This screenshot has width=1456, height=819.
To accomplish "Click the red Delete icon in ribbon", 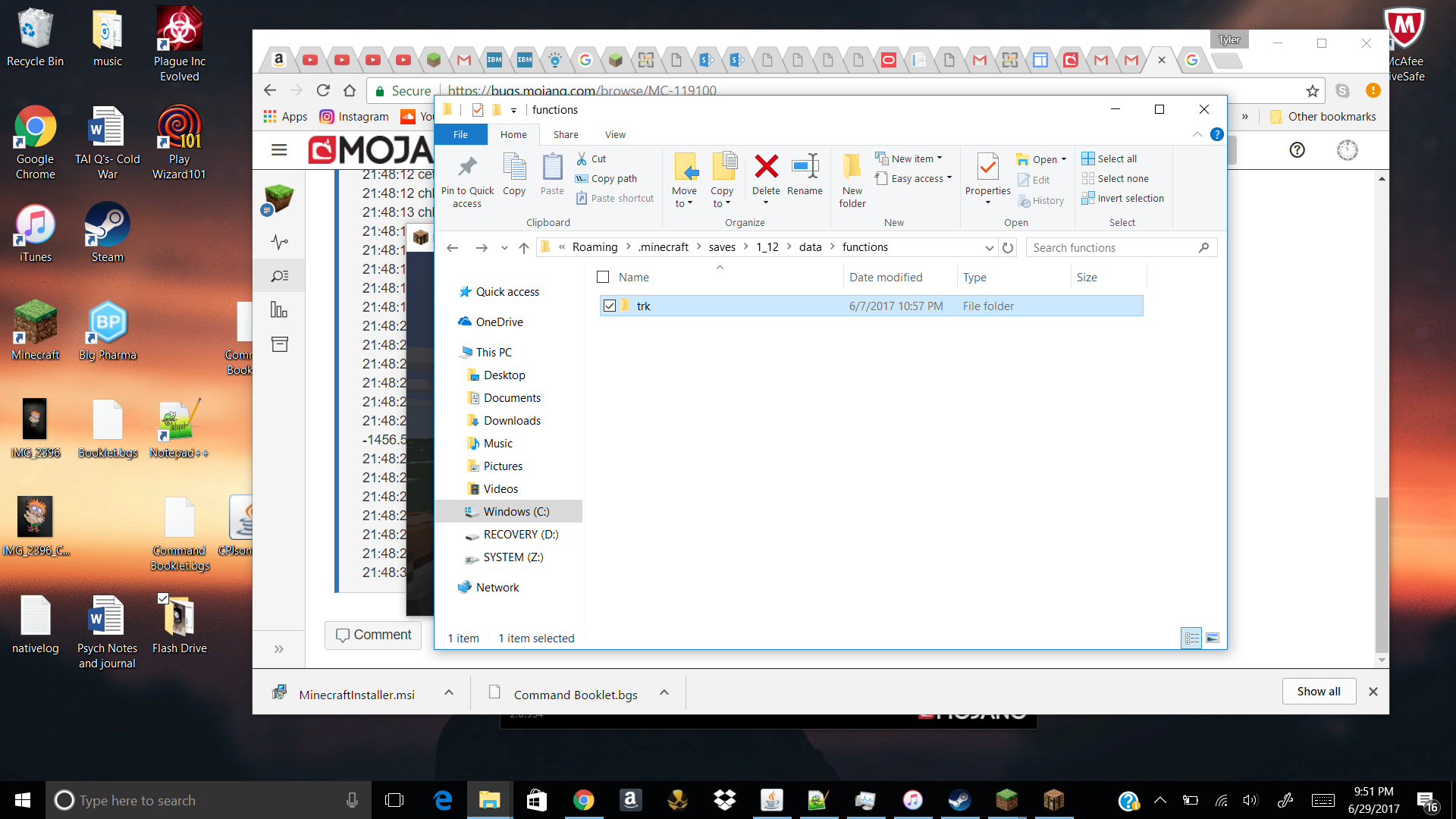I will [x=766, y=168].
